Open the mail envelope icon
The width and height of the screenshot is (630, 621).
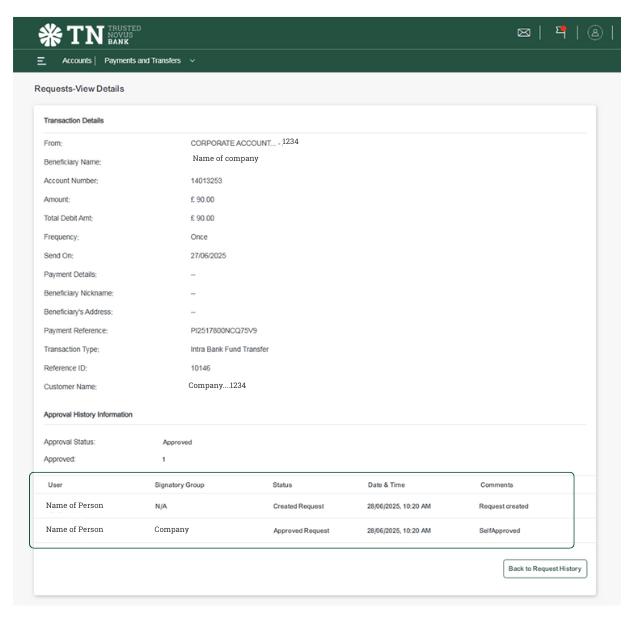tap(522, 32)
